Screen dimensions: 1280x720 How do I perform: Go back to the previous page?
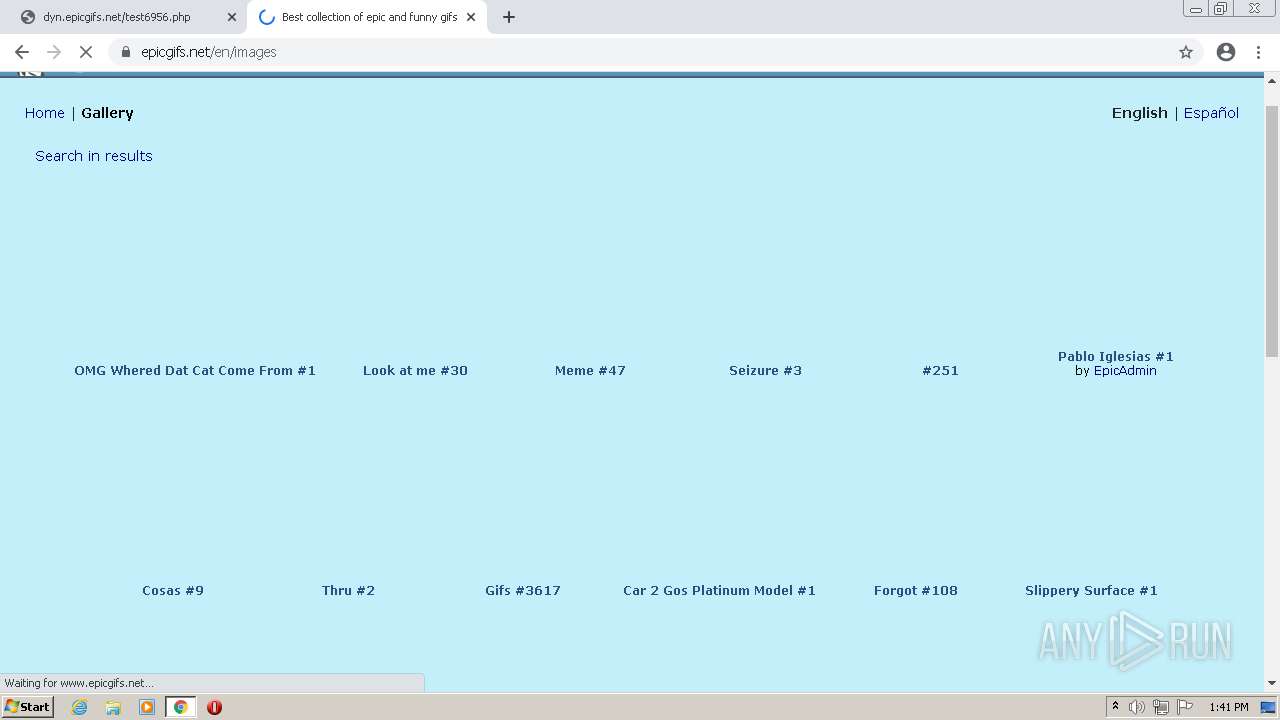(22, 52)
